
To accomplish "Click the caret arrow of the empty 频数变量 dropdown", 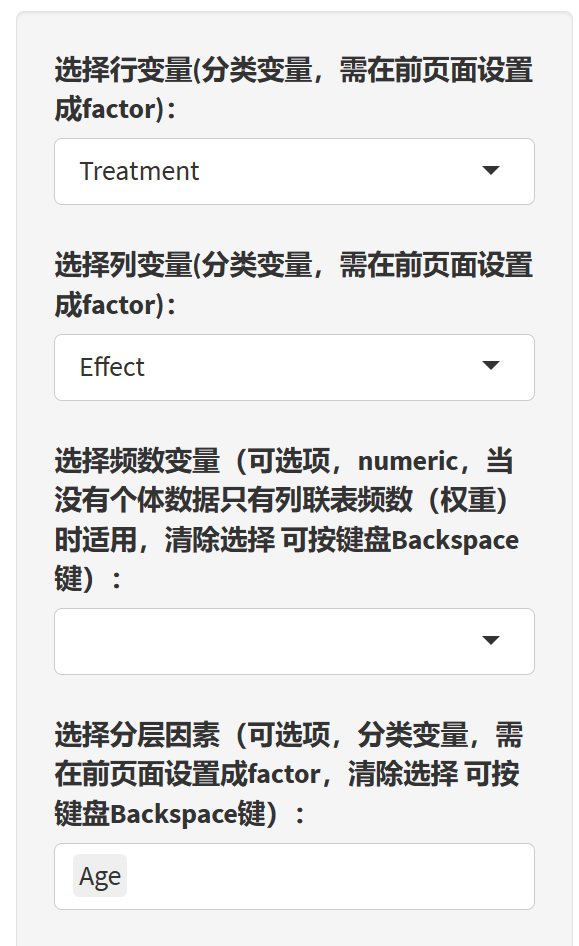I will click(491, 640).
